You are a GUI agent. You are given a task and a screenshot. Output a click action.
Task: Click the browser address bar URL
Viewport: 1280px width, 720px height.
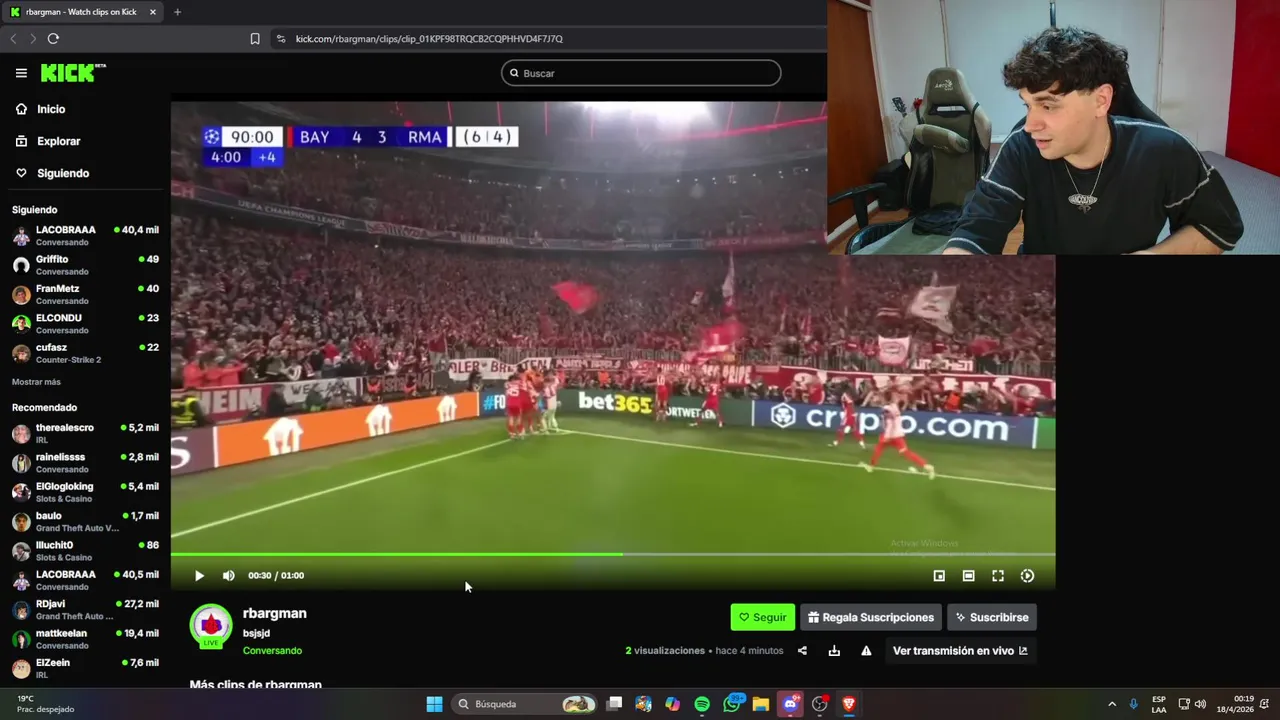(x=429, y=39)
